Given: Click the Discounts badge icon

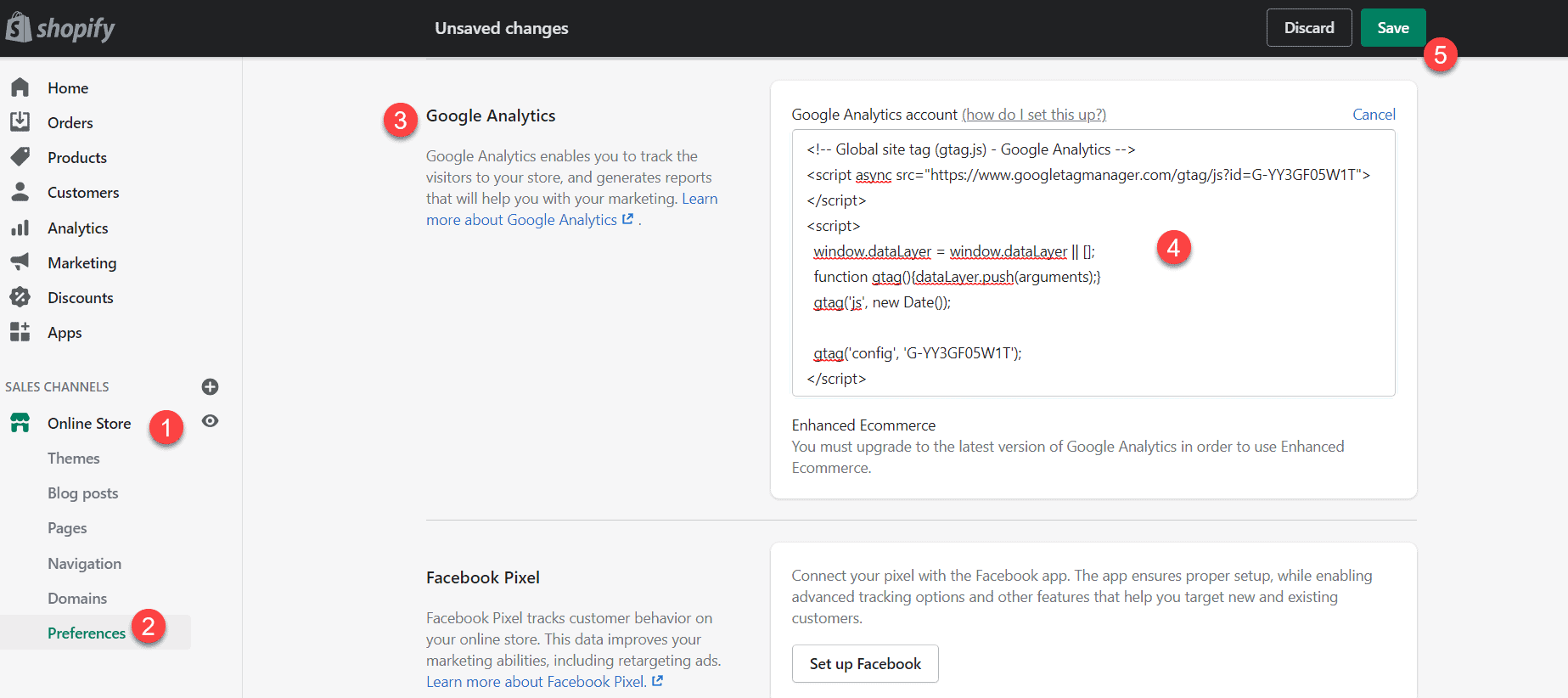Looking at the screenshot, I should [x=20, y=297].
